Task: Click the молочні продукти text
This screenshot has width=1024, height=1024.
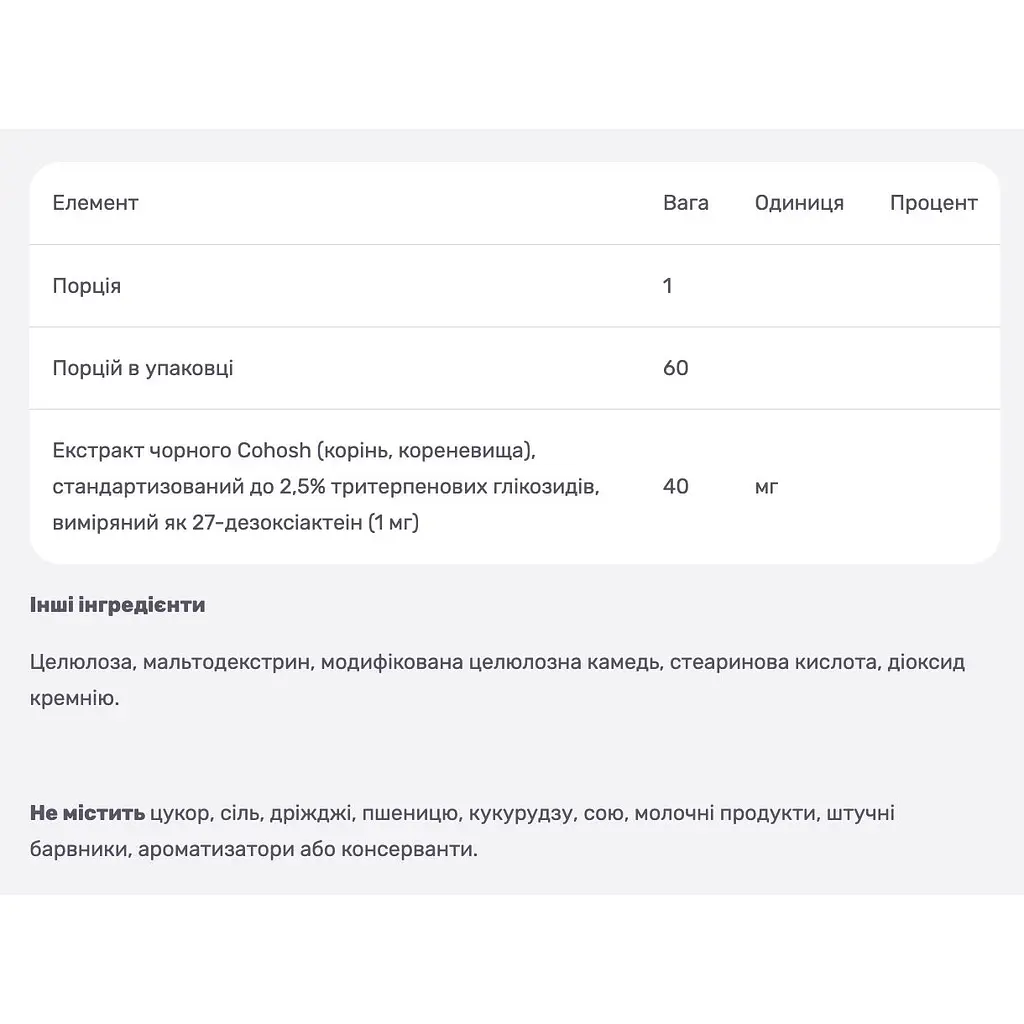Action: click(728, 814)
